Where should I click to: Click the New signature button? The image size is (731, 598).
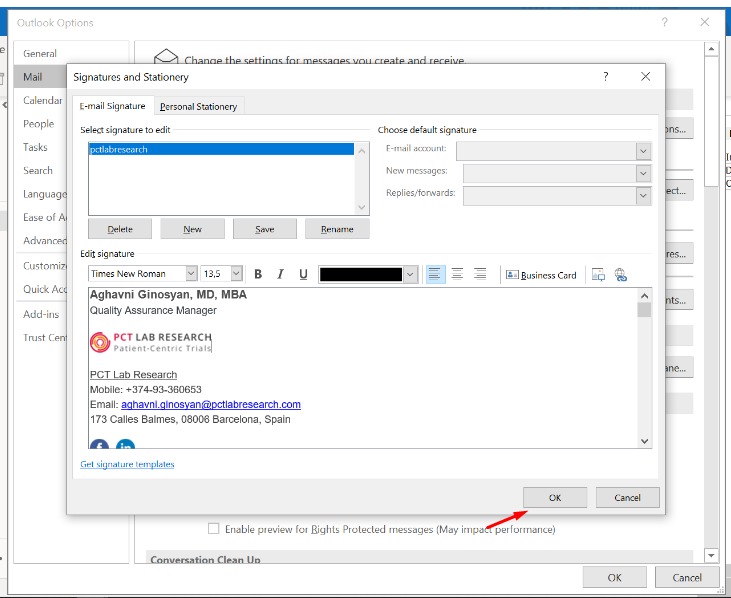[192, 229]
